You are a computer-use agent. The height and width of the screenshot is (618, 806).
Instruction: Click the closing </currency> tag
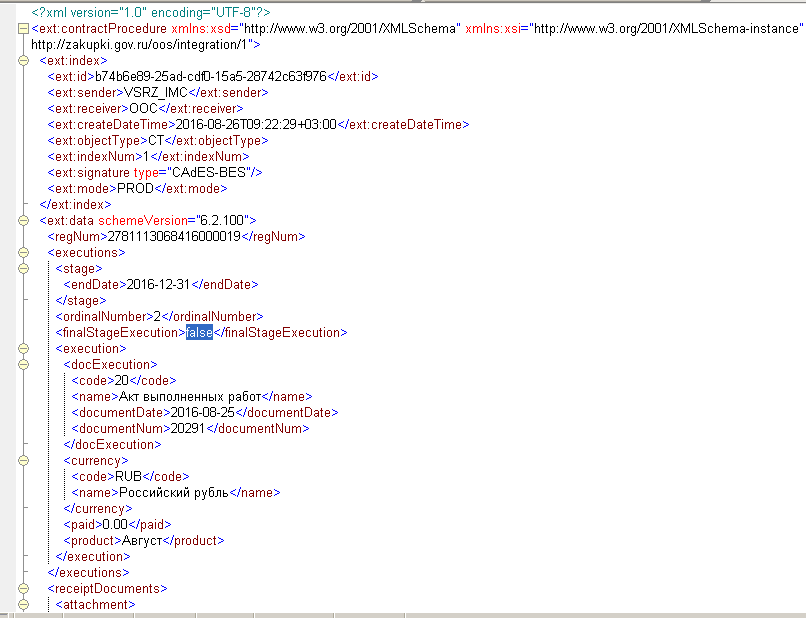click(x=98, y=508)
